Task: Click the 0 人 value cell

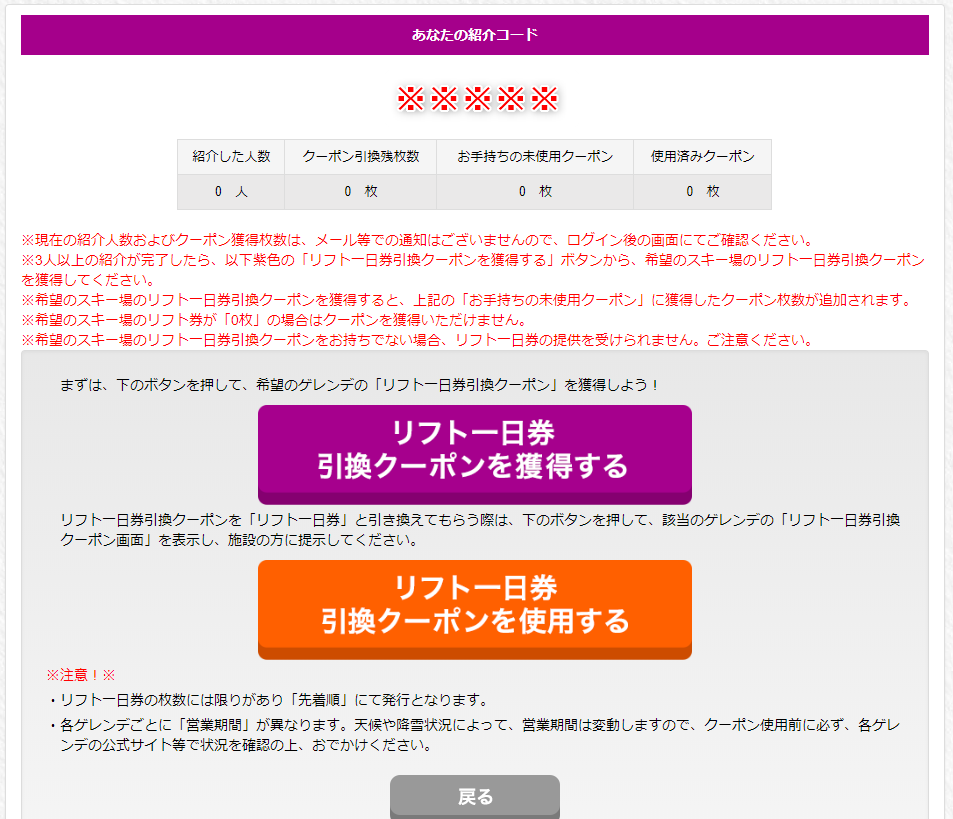Action: [x=231, y=192]
